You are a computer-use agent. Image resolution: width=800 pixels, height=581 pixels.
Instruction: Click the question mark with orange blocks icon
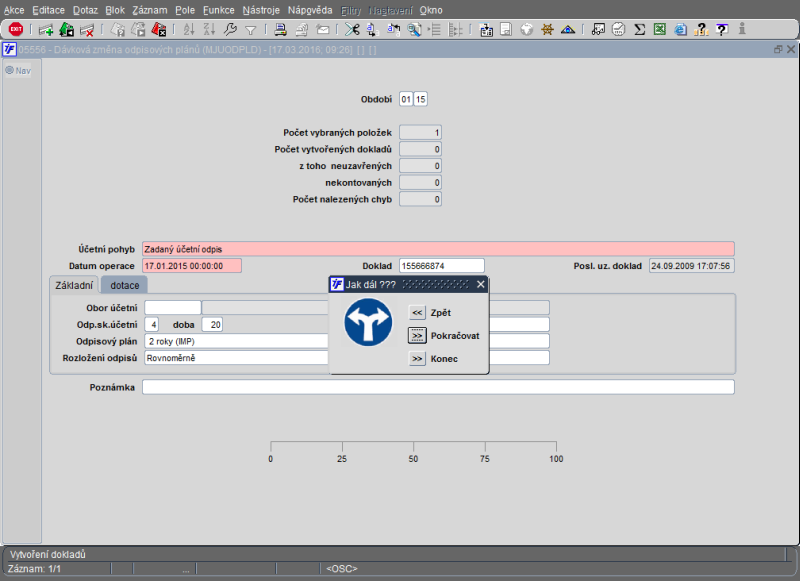tap(701, 30)
